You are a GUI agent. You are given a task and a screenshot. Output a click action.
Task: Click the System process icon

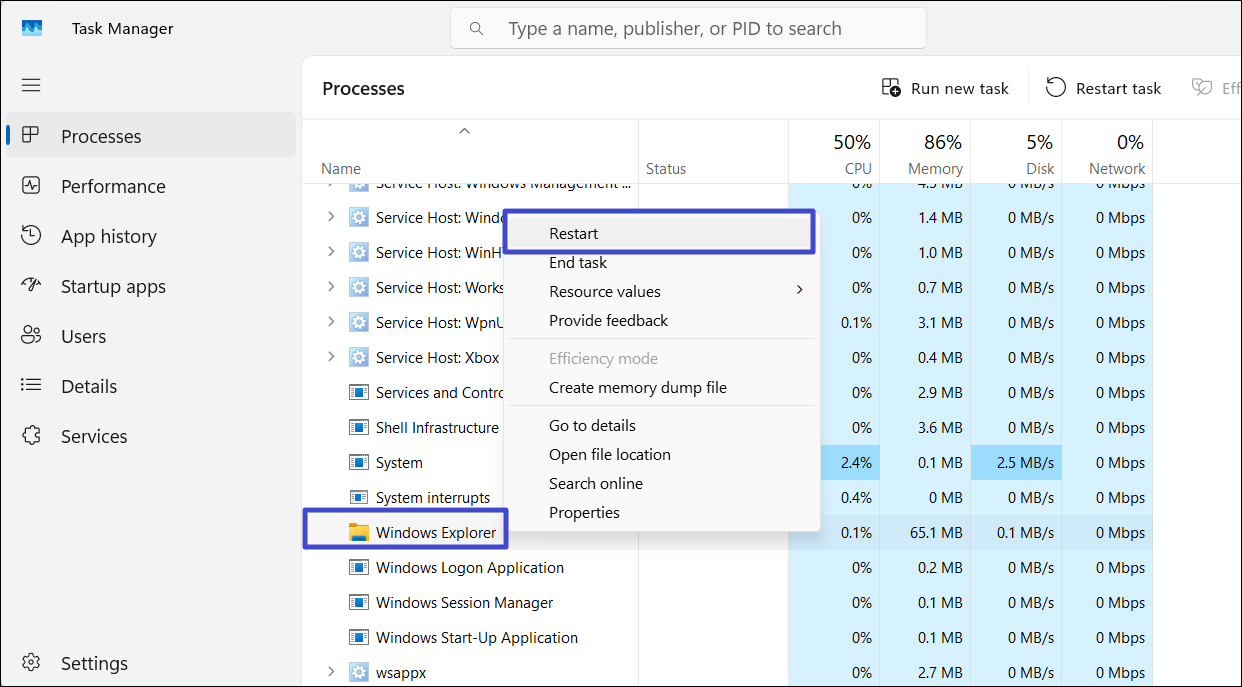pyautogui.click(x=358, y=462)
